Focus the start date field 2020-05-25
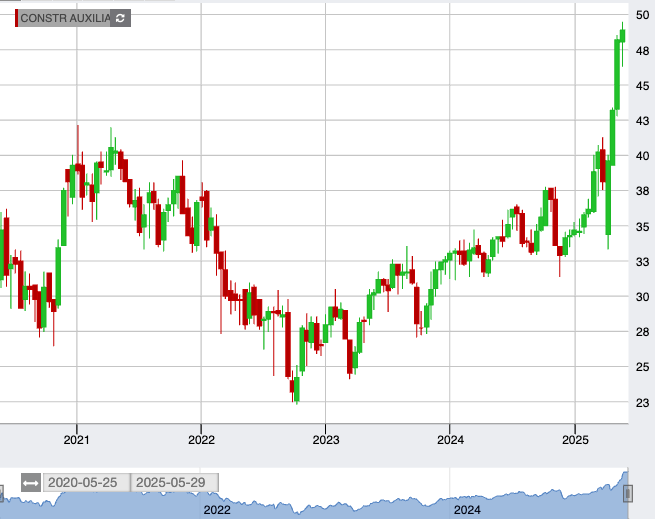This screenshot has width=656, height=521. click(x=87, y=483)
